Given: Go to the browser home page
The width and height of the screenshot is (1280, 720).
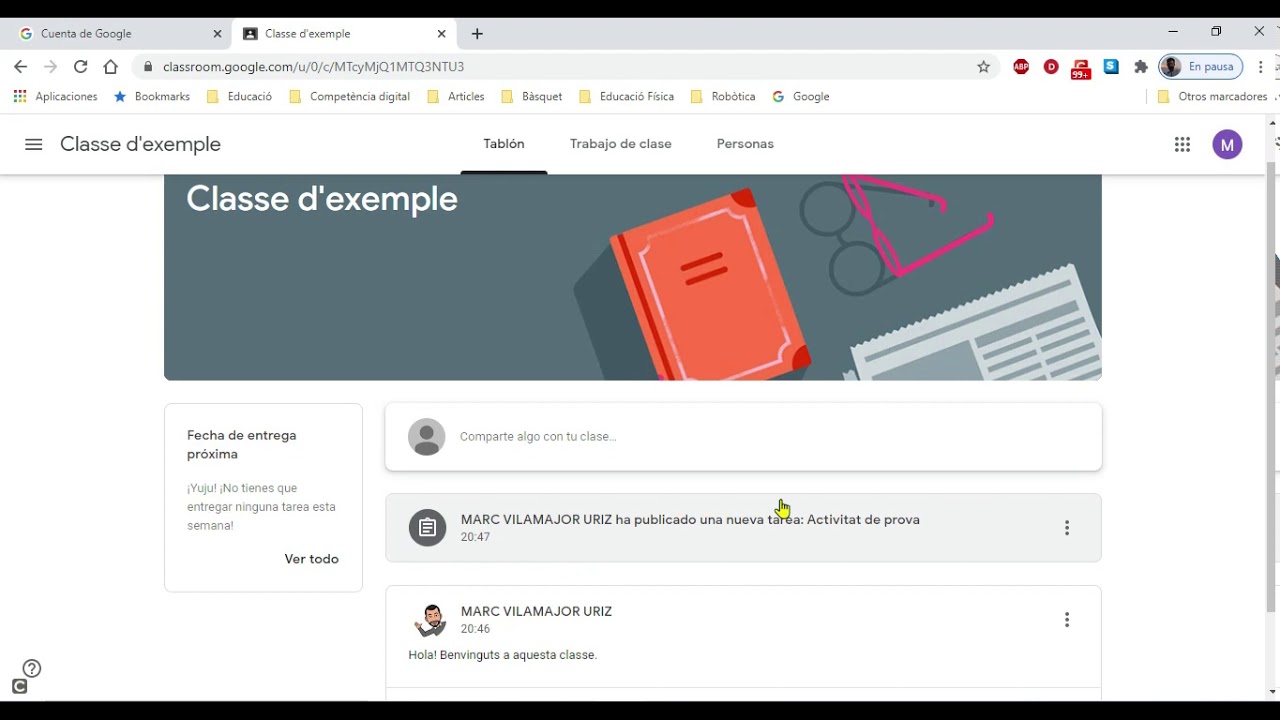Looking at the screenshot, I should click(111, 67).
